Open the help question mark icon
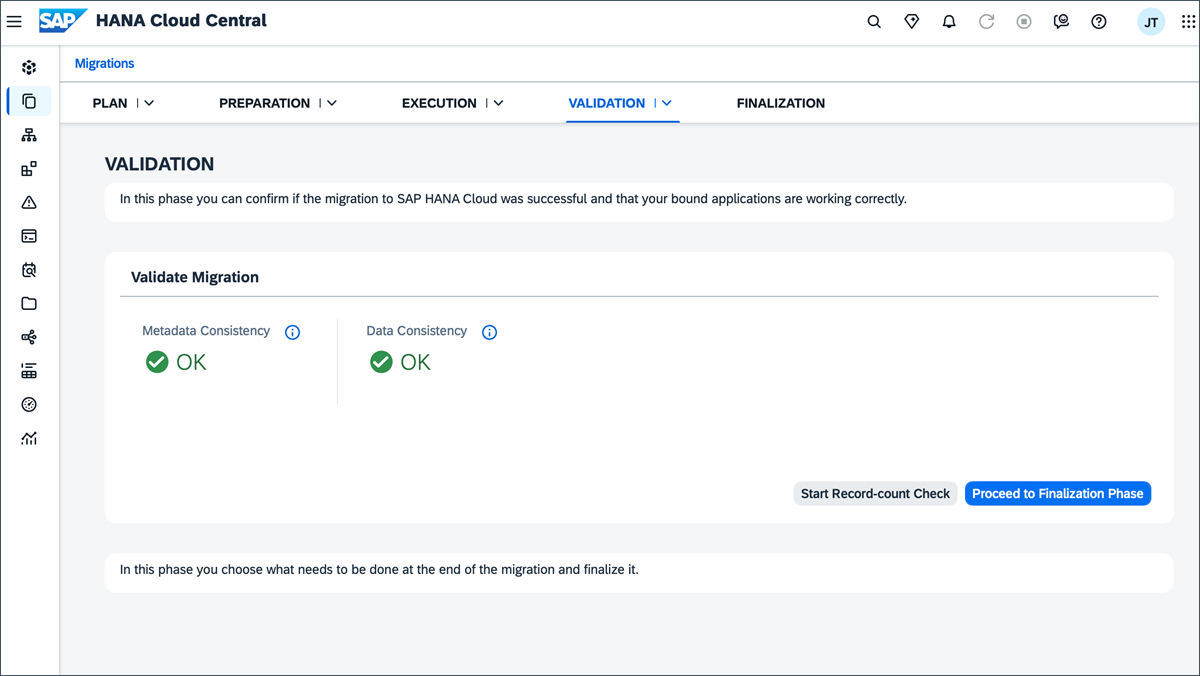 [x=1099, y=22]
